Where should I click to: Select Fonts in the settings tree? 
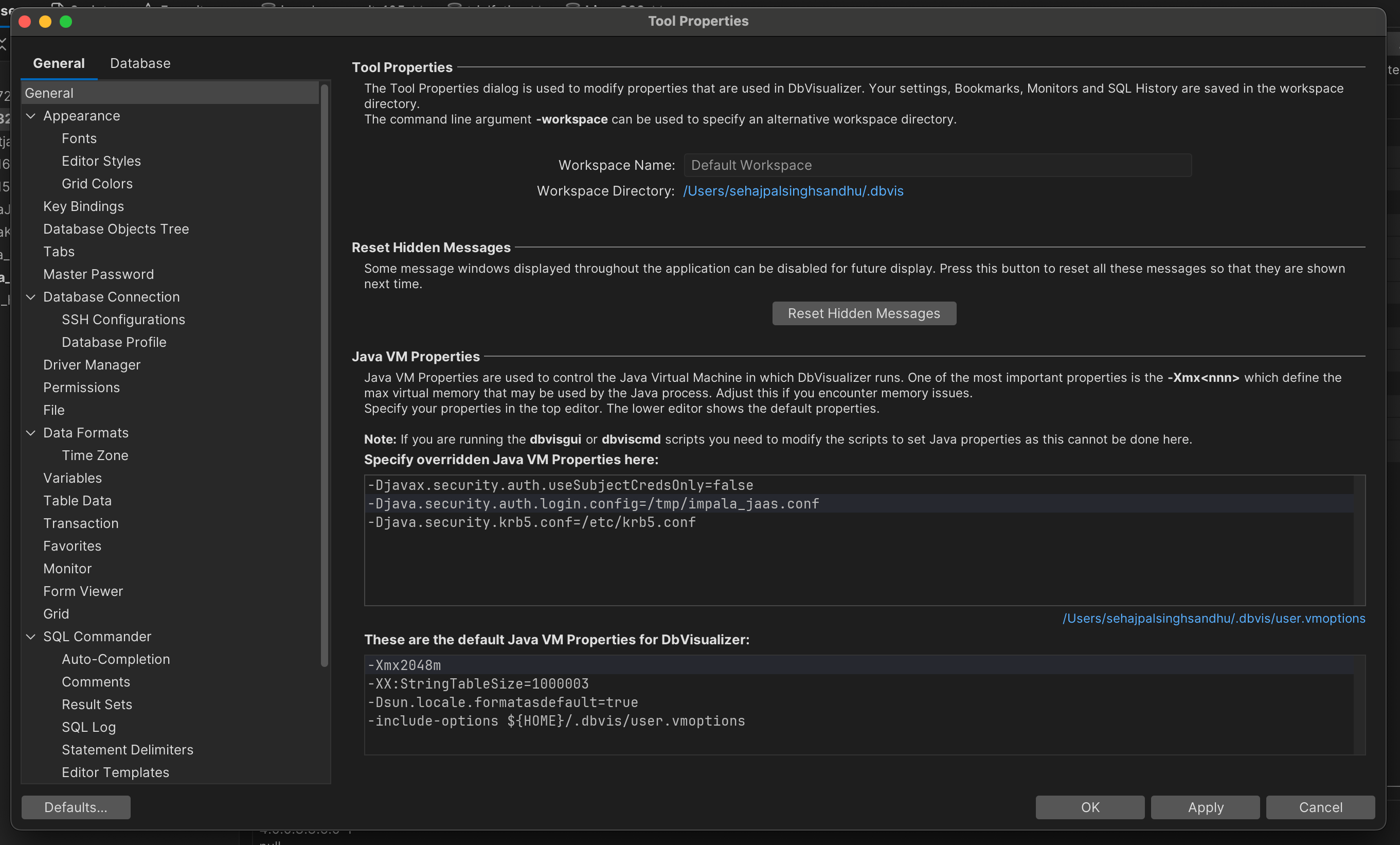79,138
